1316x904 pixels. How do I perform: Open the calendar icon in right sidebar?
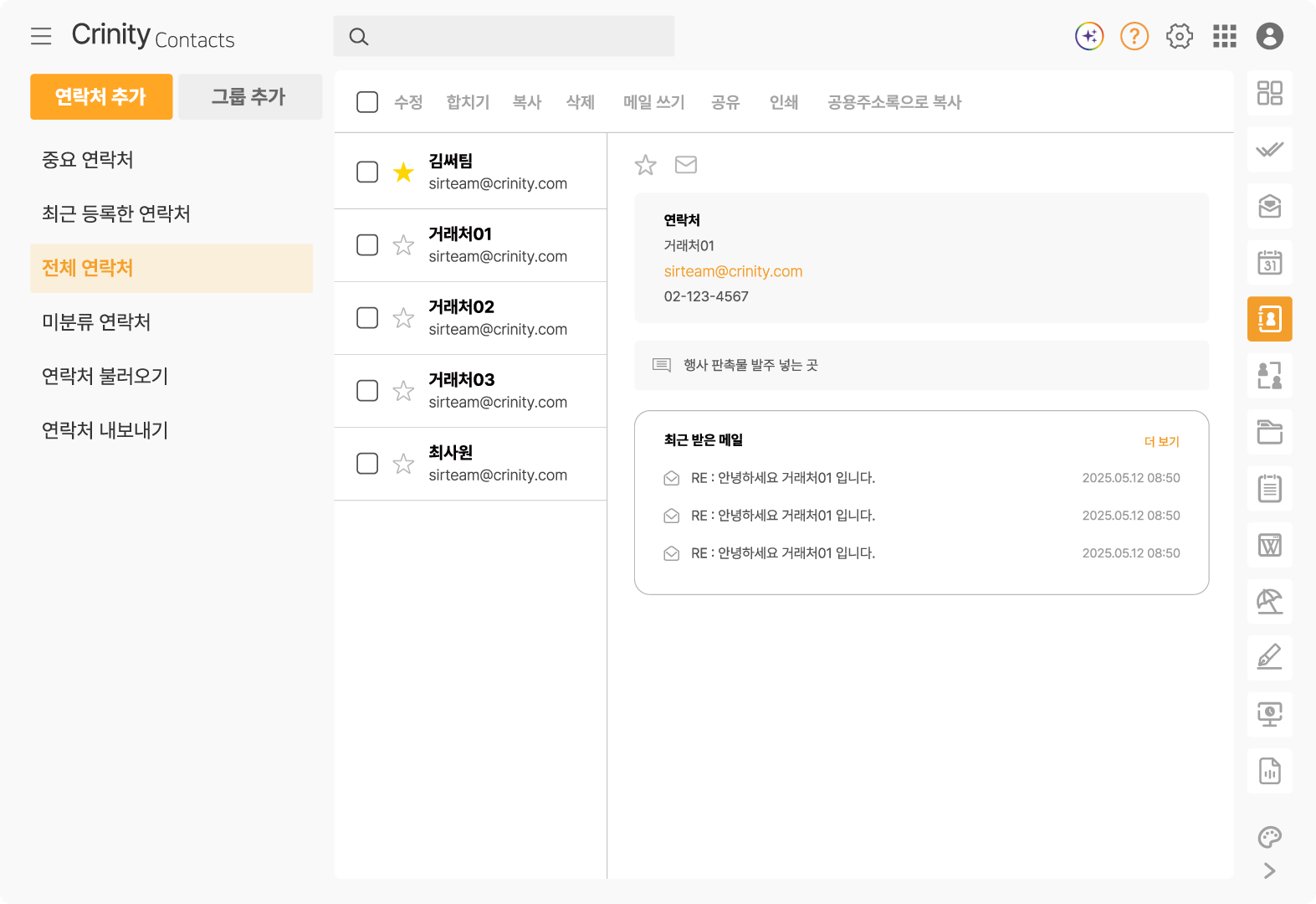point(1270,263)
